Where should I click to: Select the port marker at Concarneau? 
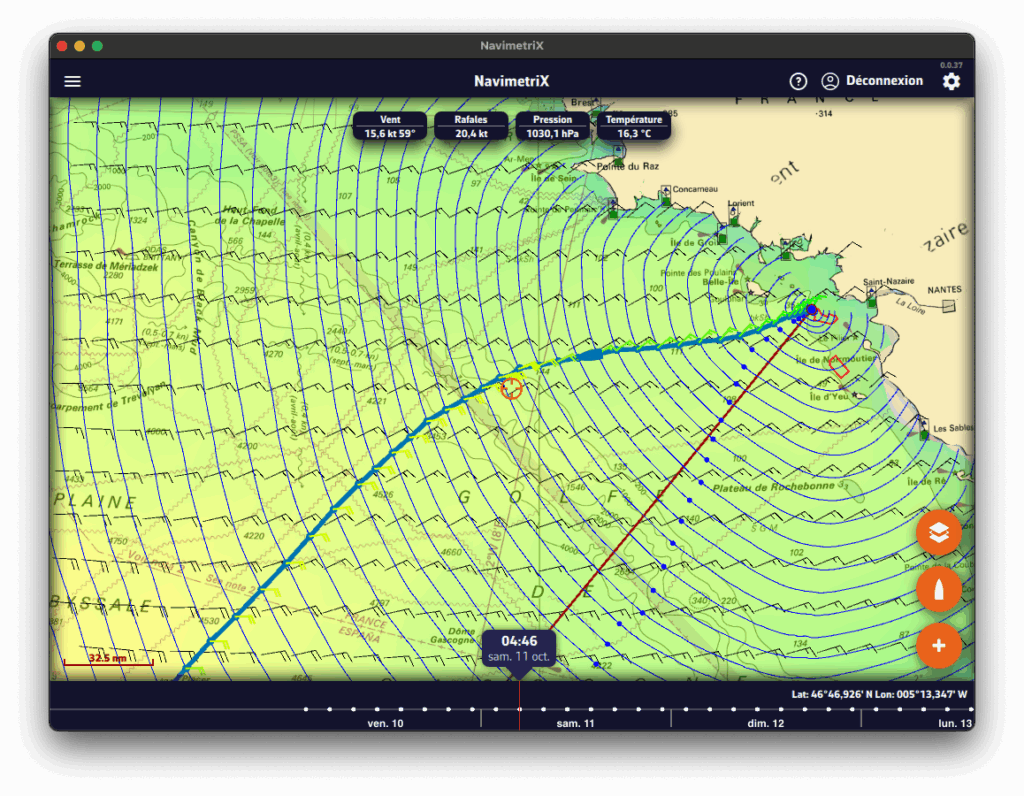pos(665,194)
